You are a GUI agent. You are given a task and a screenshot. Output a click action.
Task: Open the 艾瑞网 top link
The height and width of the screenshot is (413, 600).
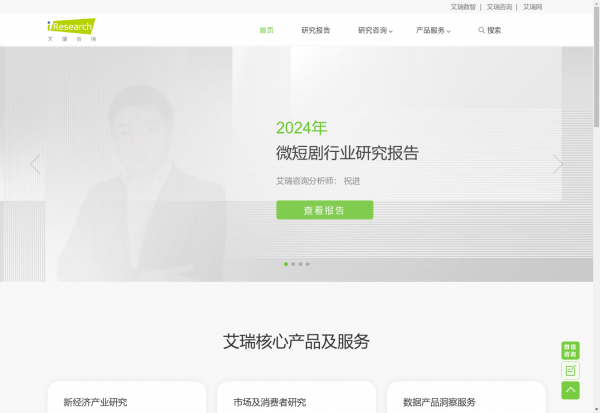coord(533,7)
